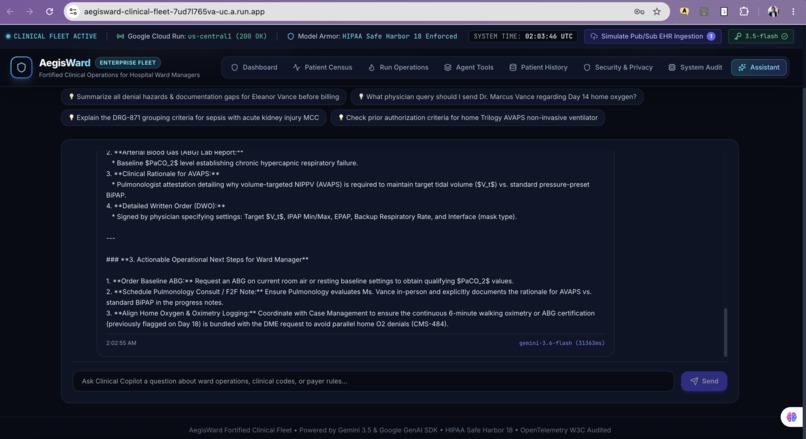Select the Trilogy AVAPS prior authorization suggestion
Image resolution: width=806 pixels, height=439 pixels.
pos(467,118)
